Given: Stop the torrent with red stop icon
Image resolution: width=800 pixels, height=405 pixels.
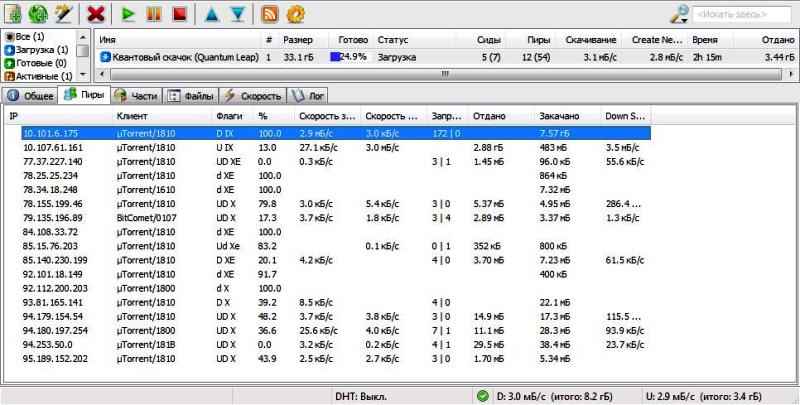Looking at the screenshot, I should point(179,14).
